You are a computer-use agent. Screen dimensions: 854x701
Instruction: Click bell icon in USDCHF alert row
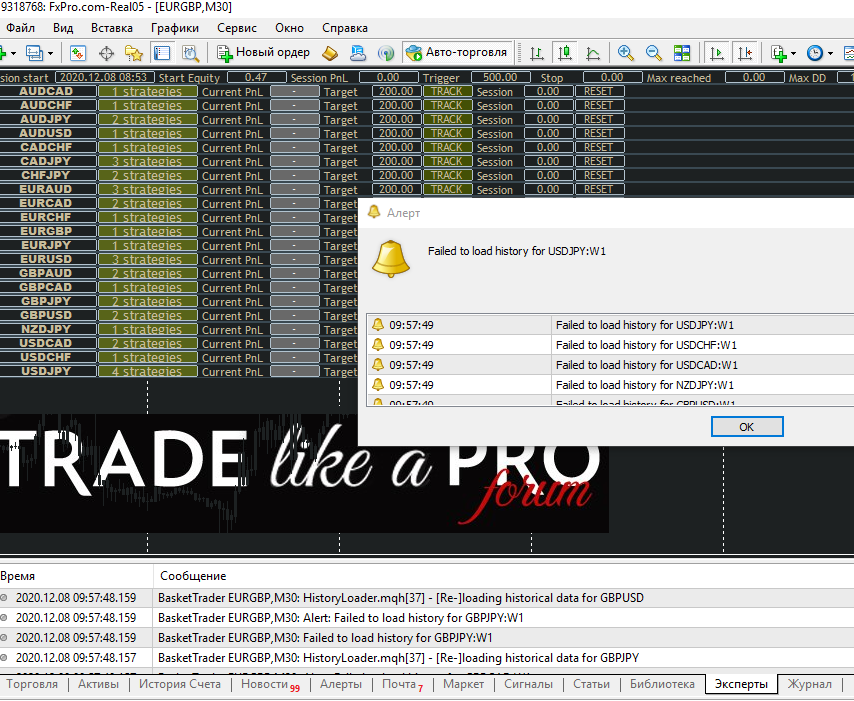coord(377,345)
